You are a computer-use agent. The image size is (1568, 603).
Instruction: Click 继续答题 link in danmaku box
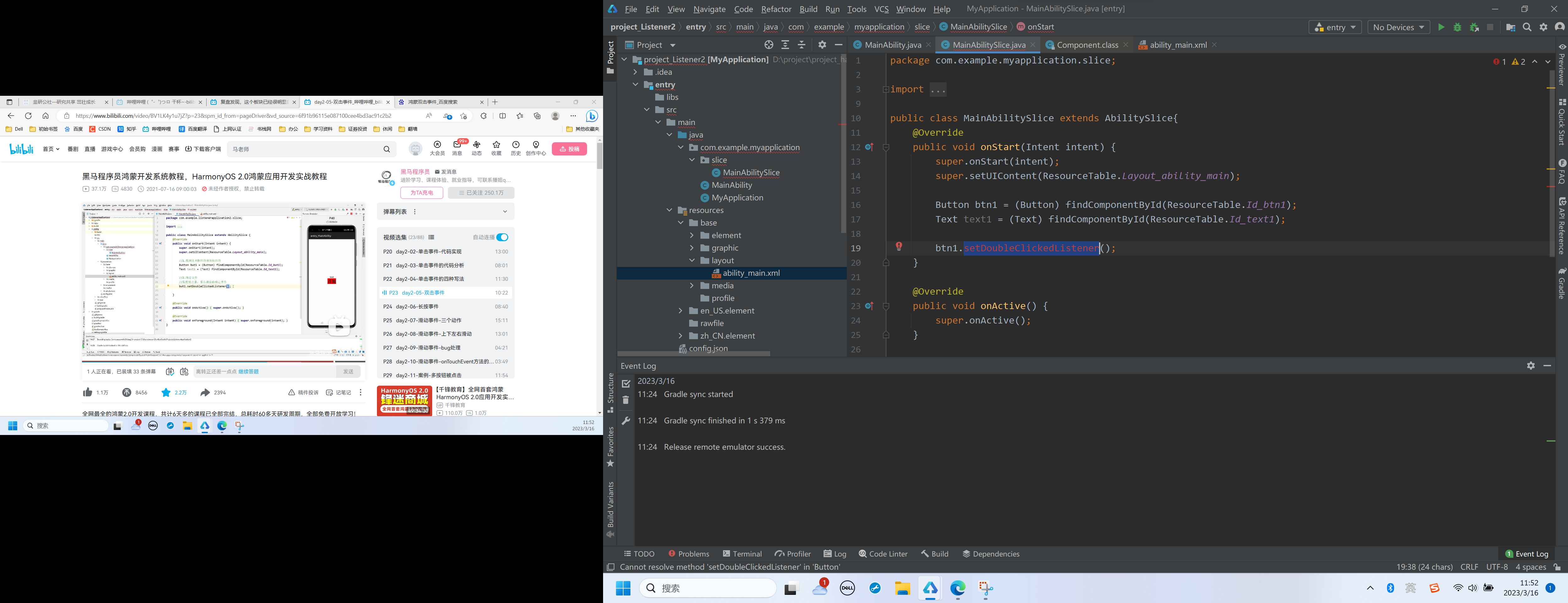click(248, 371)
